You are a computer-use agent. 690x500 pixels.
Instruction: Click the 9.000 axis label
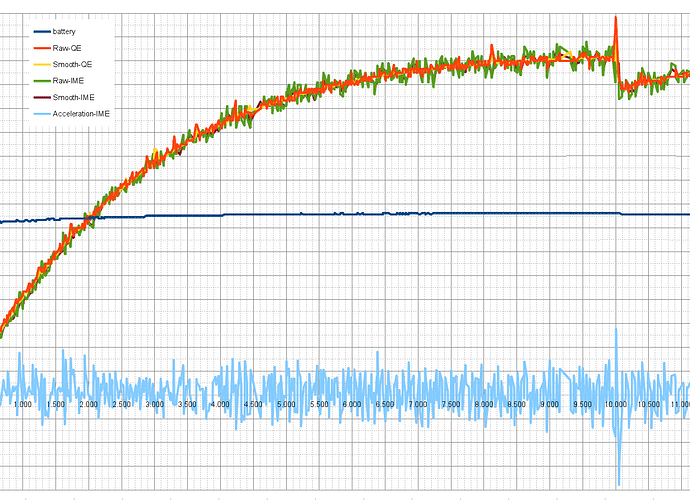[x=550, y=404]
